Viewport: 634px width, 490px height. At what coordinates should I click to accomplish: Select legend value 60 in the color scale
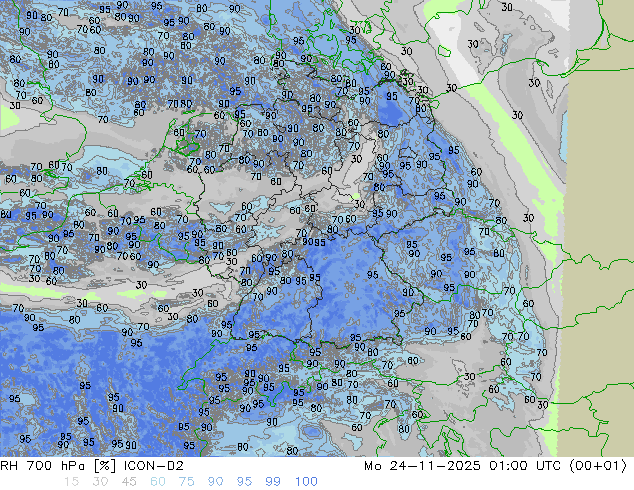pyautogui.click(x=158, y=482)
